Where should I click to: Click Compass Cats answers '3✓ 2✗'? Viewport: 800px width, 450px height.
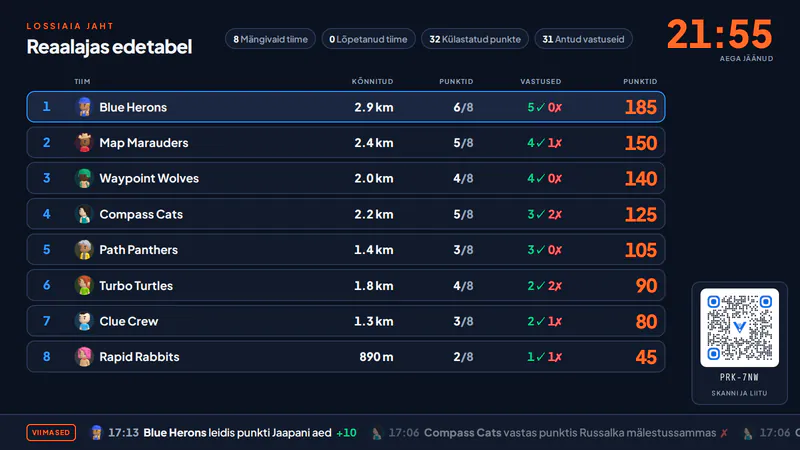544,214
